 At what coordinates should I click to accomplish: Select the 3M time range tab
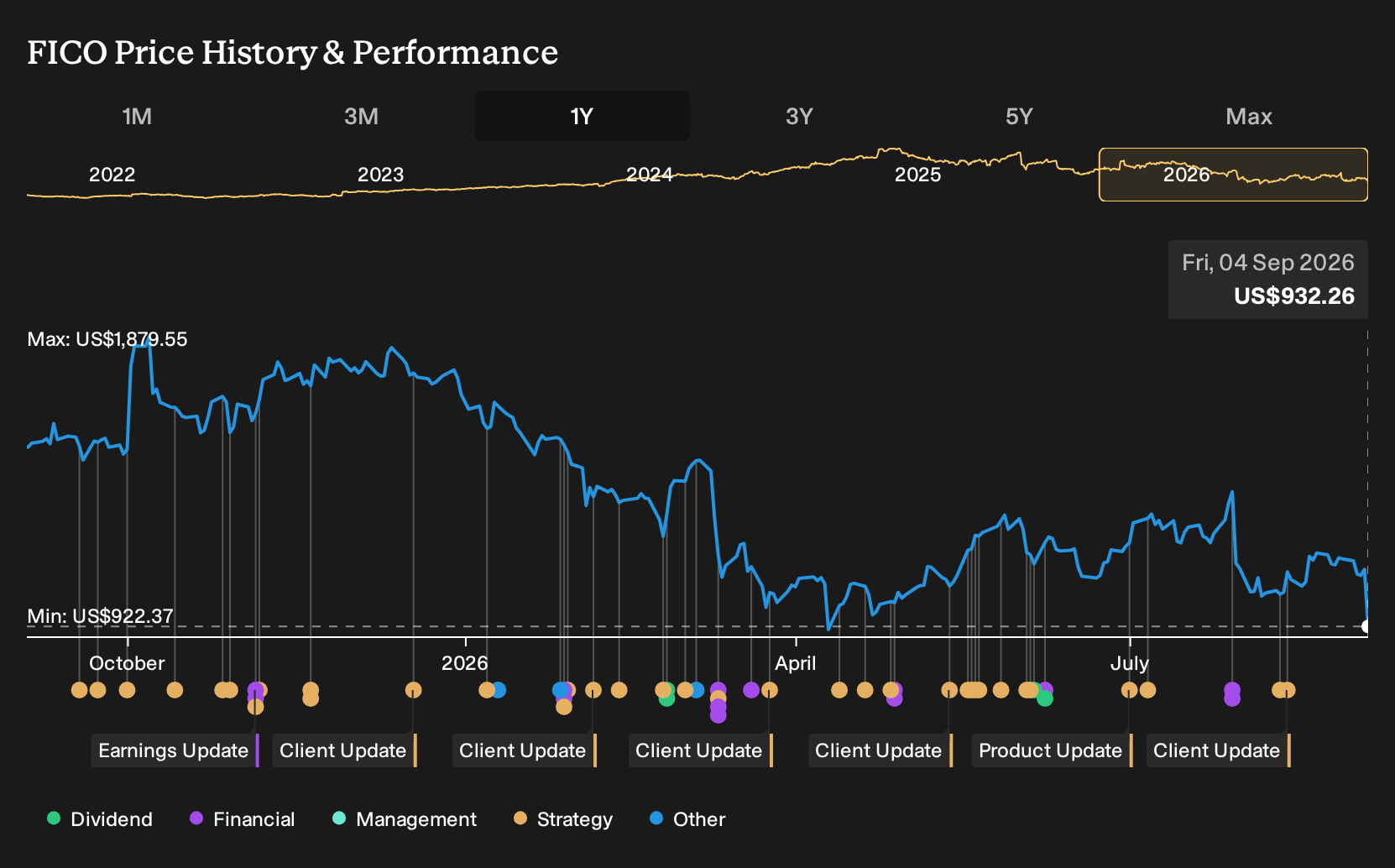(x=361, y=116)
